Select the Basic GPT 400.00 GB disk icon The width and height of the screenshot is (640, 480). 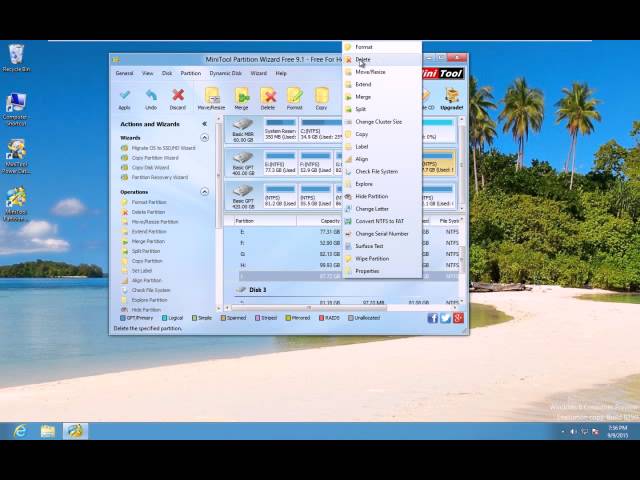[x=243, y=164]
